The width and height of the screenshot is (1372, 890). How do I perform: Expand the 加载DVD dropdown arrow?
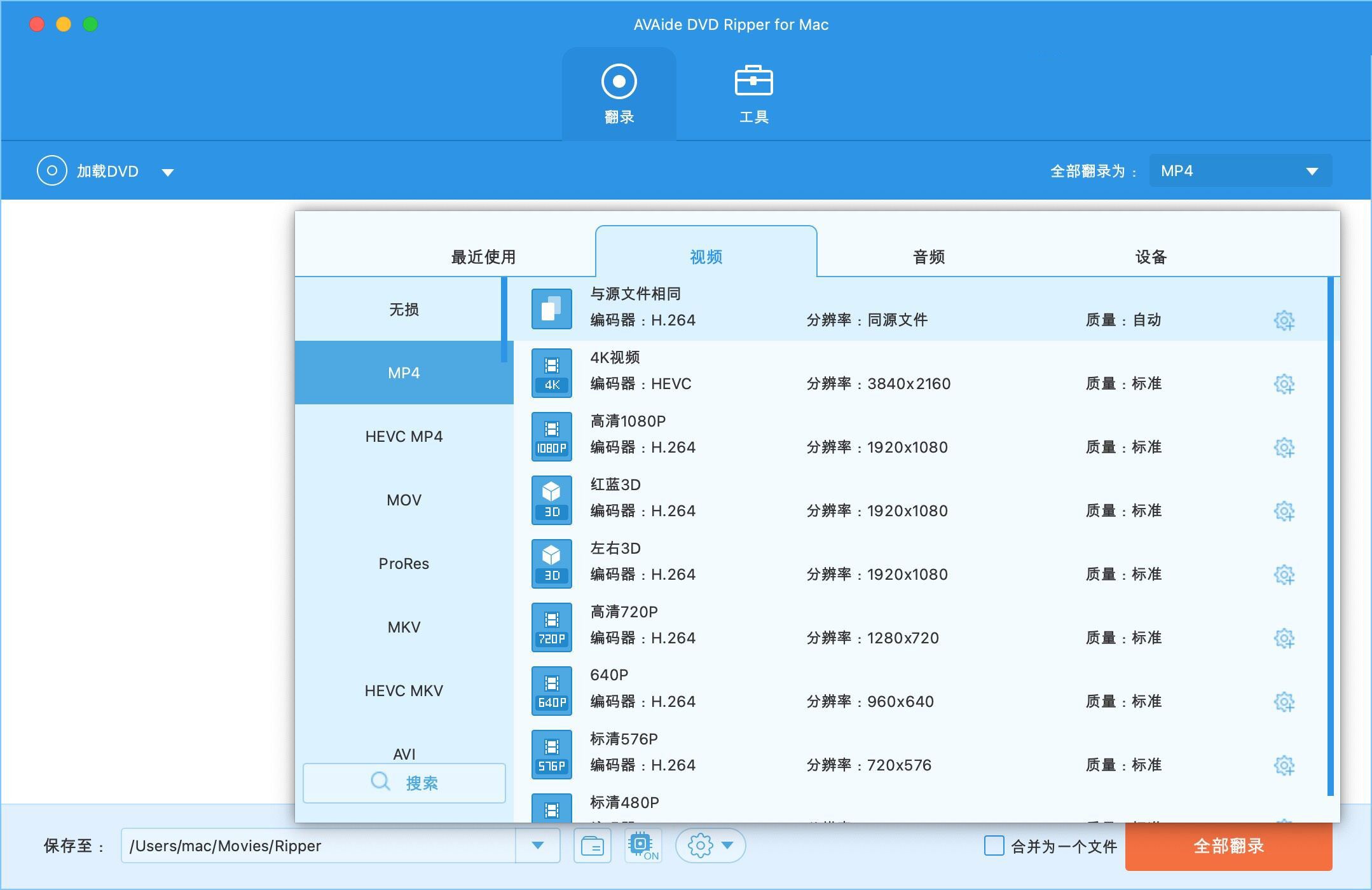[167, 172]
